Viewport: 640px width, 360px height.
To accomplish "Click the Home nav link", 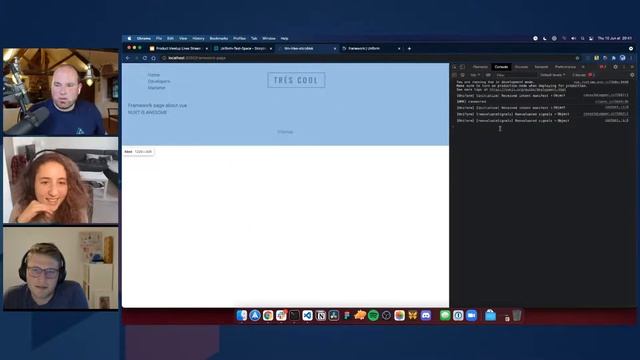I will point(154,75).
